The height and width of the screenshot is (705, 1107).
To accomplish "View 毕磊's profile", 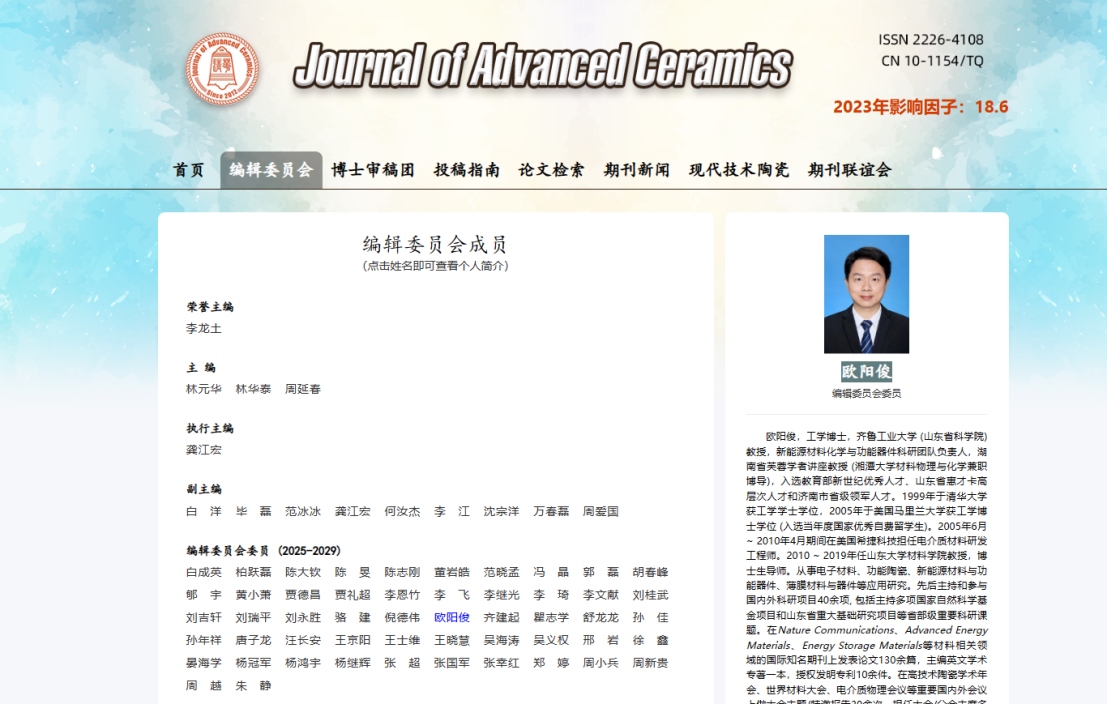I will (253, 512).
